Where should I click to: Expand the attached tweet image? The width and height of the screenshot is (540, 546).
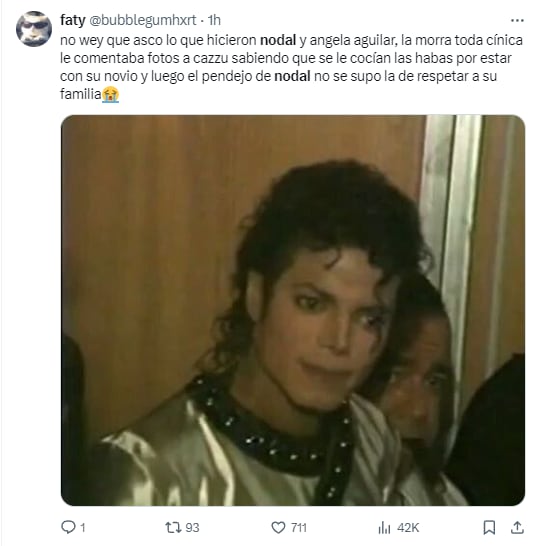[293, 310]
